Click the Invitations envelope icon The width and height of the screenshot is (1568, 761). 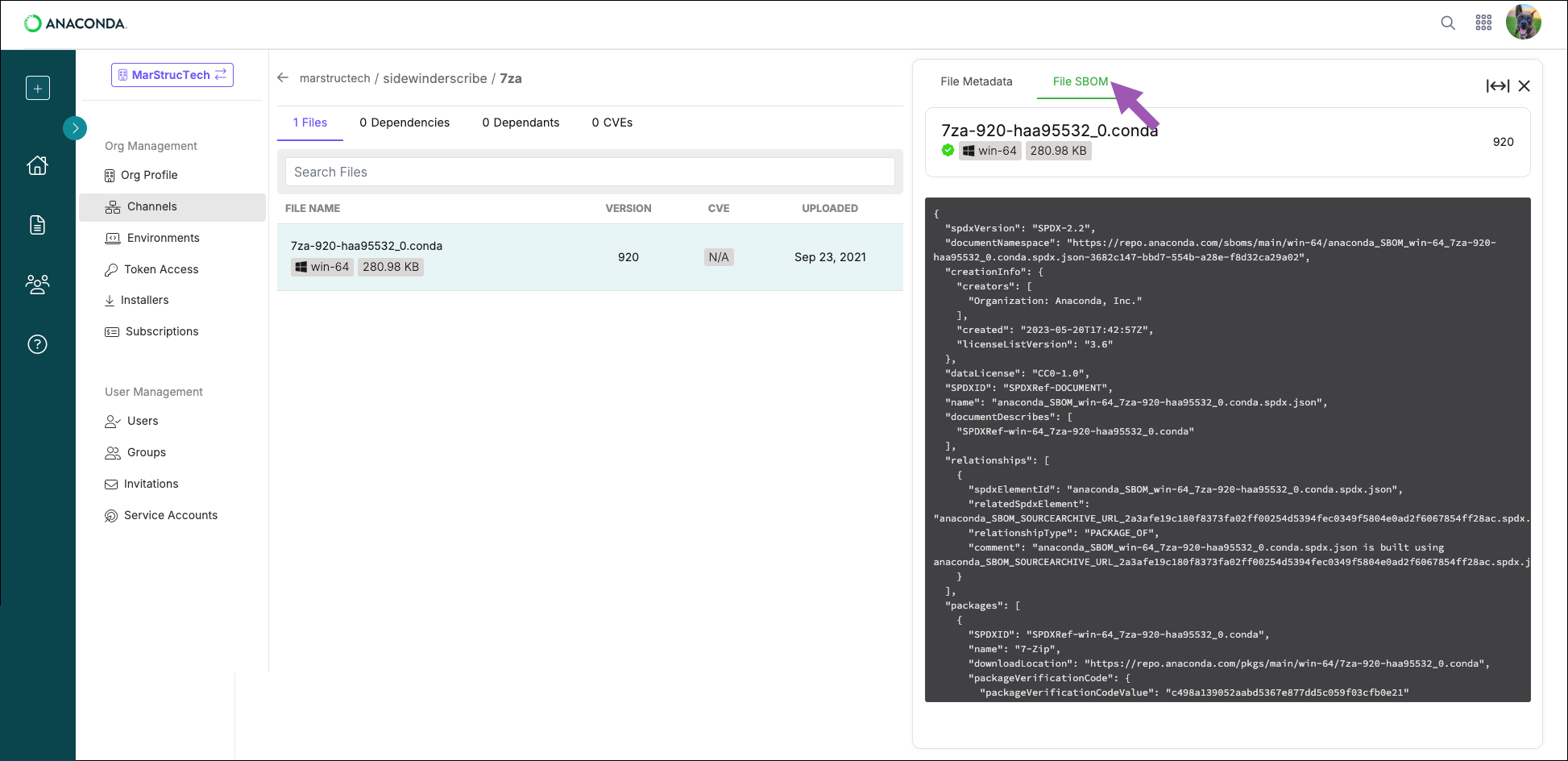[111, 484]
